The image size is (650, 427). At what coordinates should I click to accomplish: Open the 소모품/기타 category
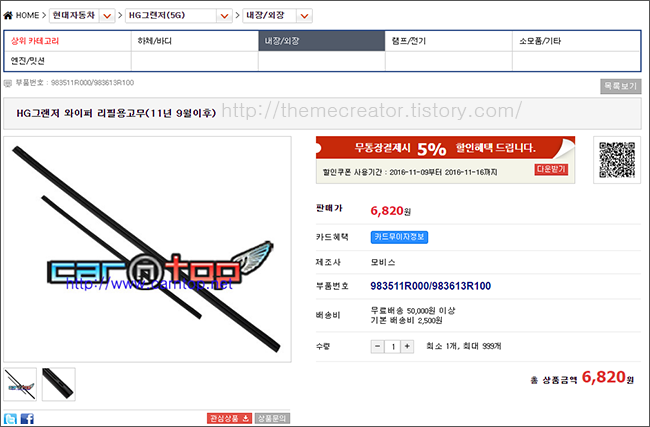click(576, 41)
